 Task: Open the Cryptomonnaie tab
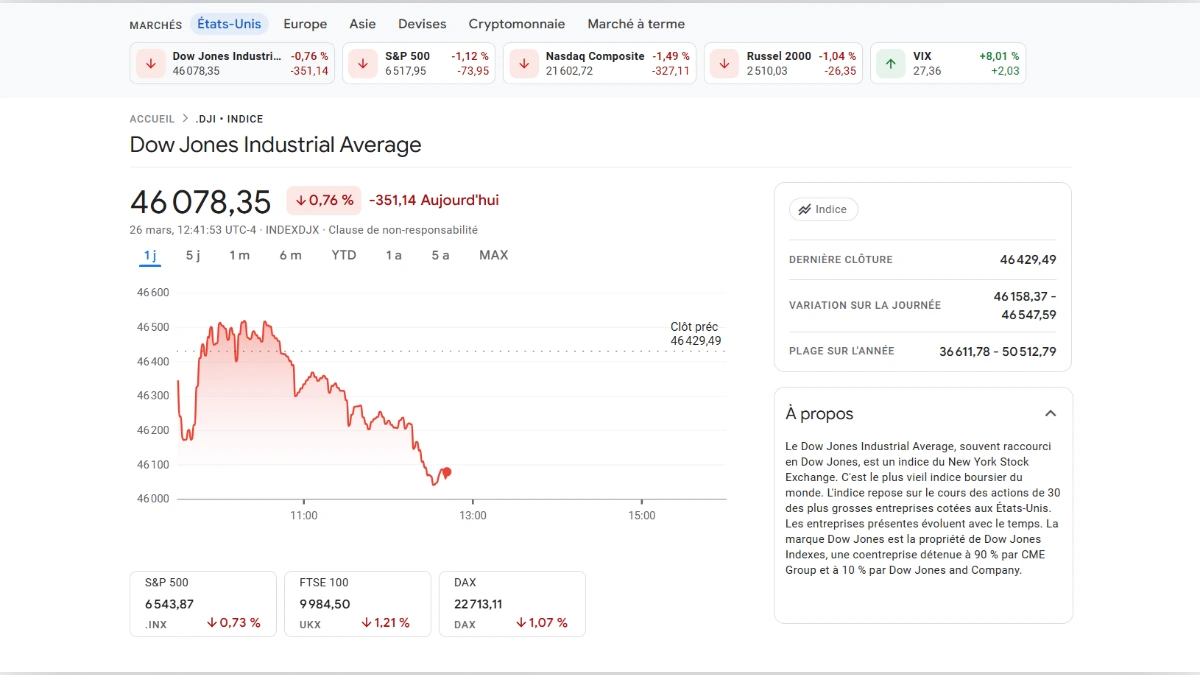[x=517, y=23]
